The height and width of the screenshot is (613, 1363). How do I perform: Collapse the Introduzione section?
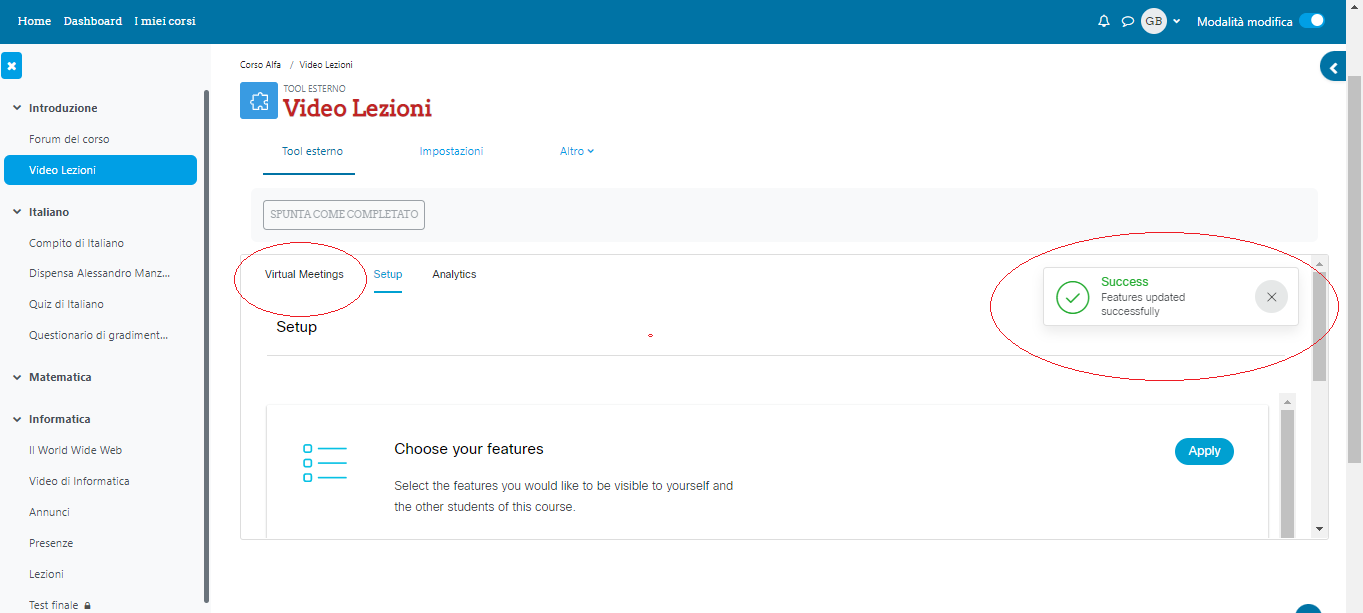pos(17,108)
